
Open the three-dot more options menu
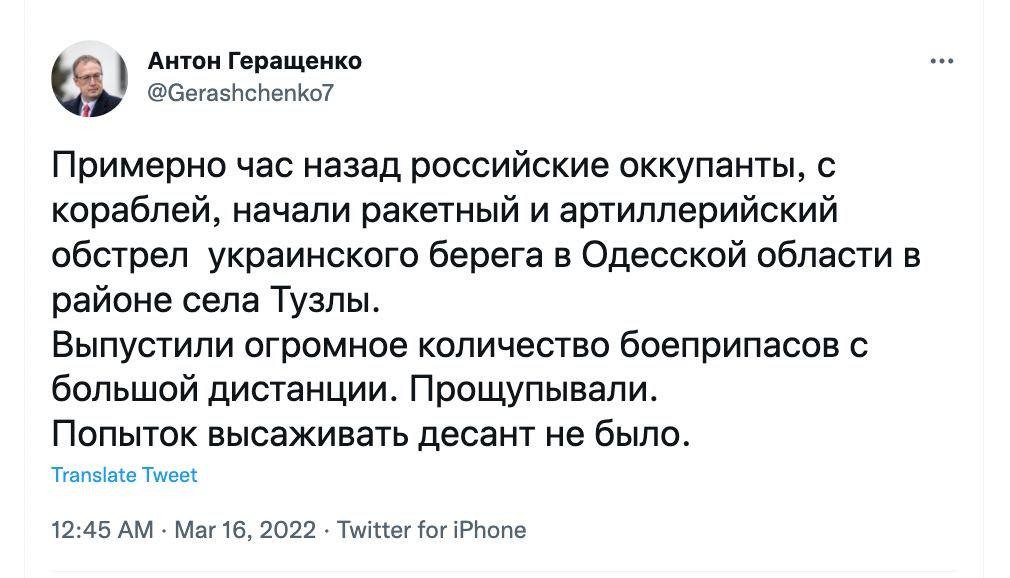942,61
